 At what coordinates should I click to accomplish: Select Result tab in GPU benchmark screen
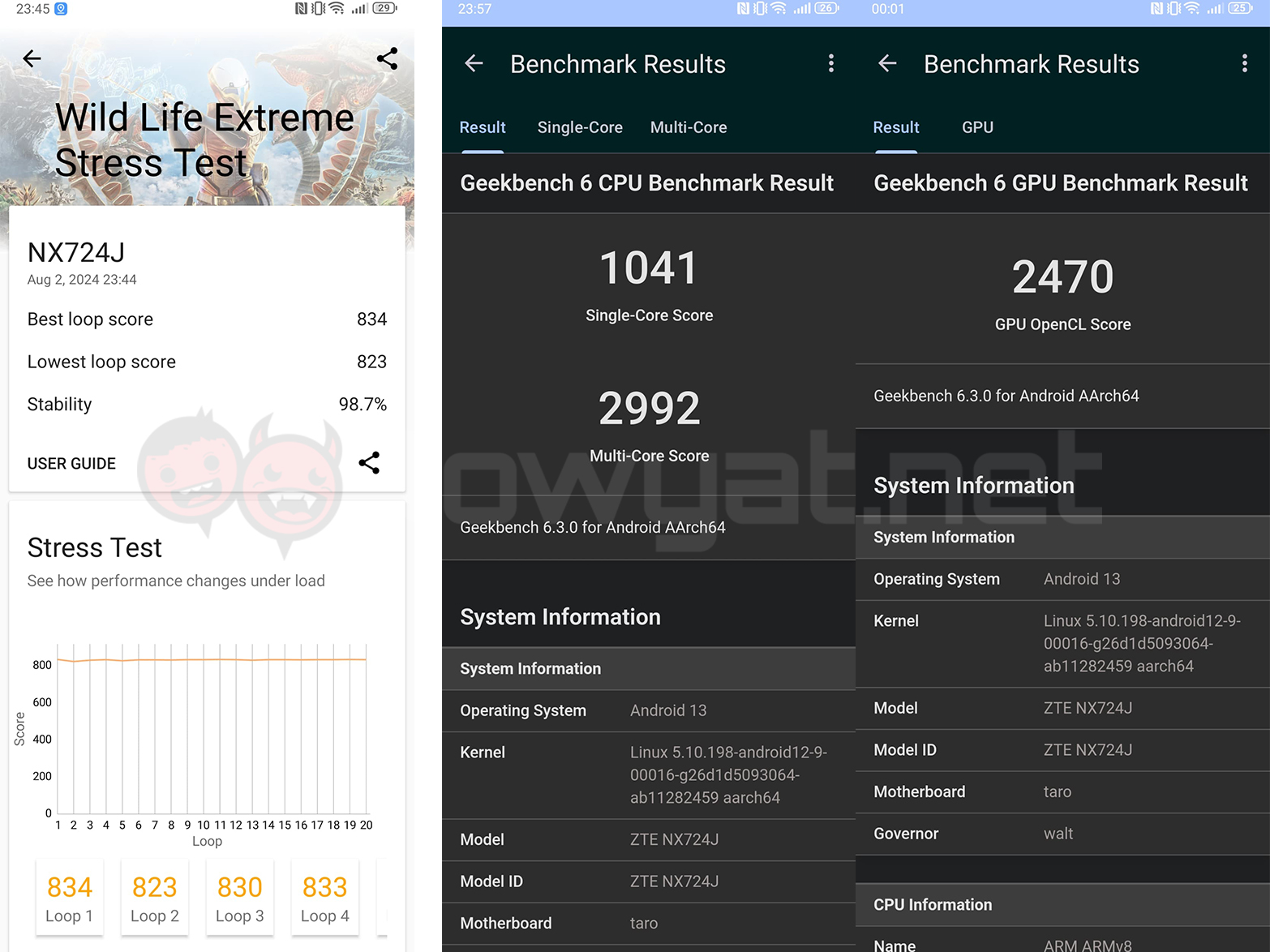tap(896, 127)
